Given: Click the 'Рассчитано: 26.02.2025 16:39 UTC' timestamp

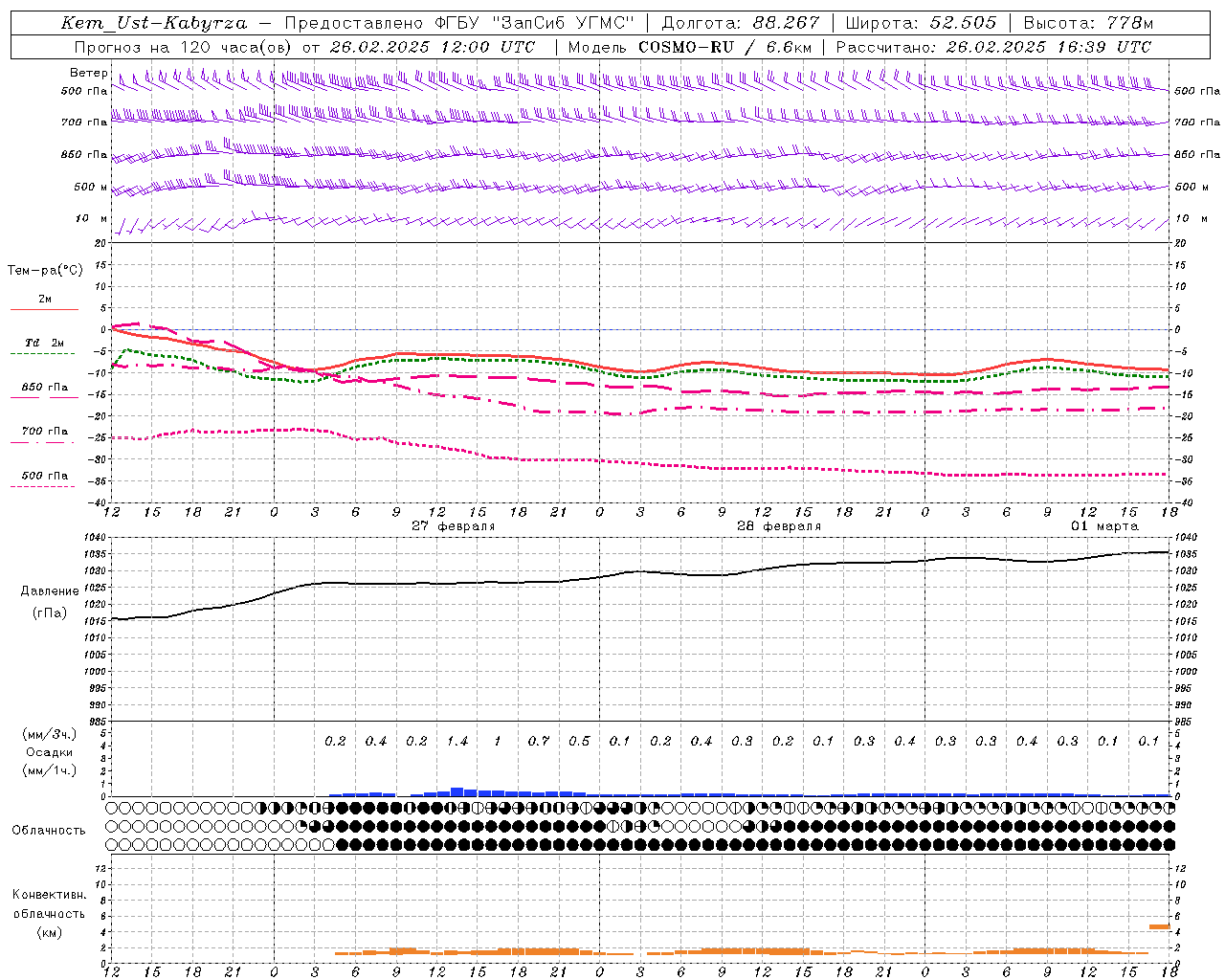Looking at the screenshot, I should tap(993, 47).
